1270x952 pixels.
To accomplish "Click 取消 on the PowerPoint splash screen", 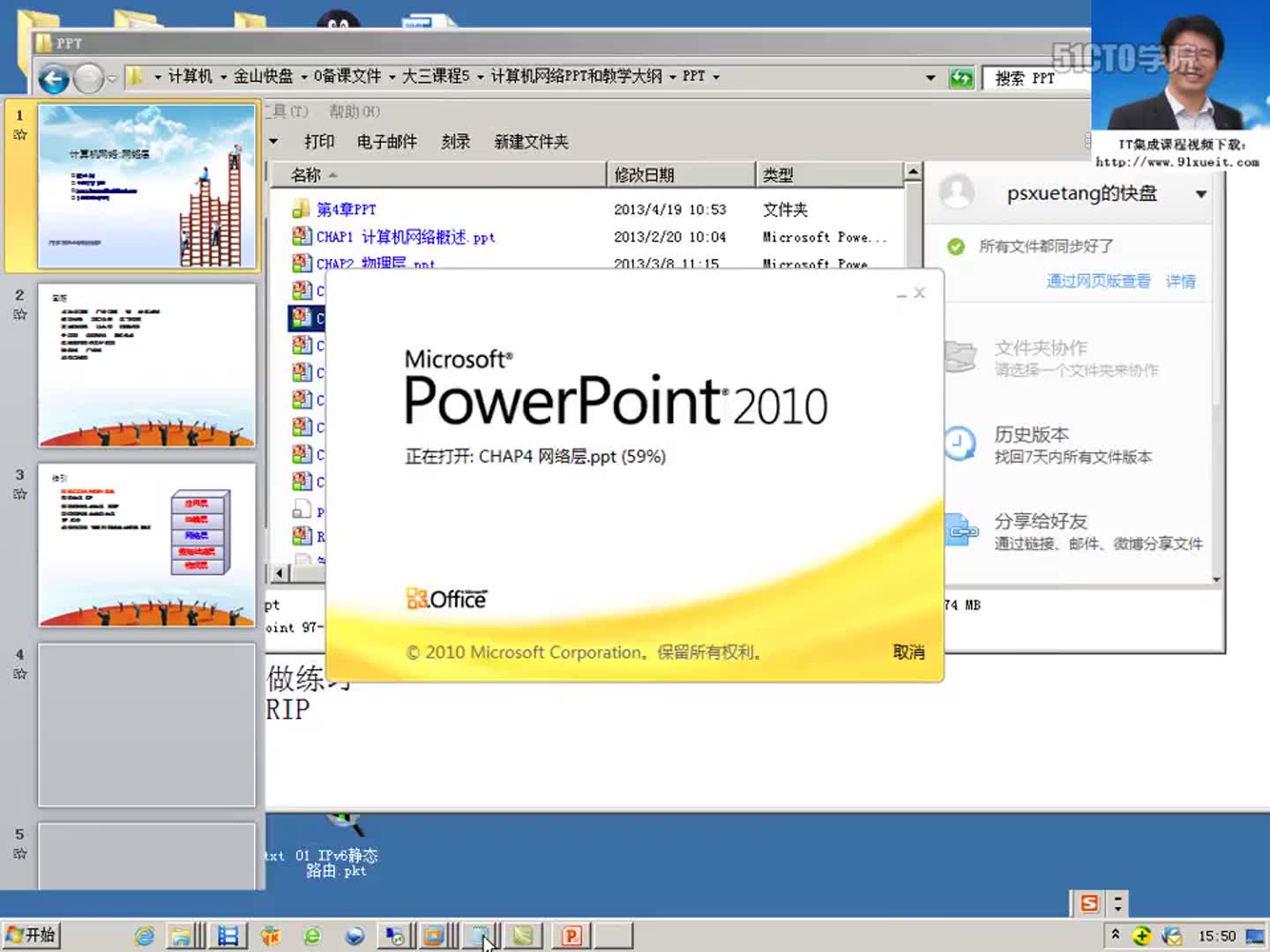I will point(908,652).
